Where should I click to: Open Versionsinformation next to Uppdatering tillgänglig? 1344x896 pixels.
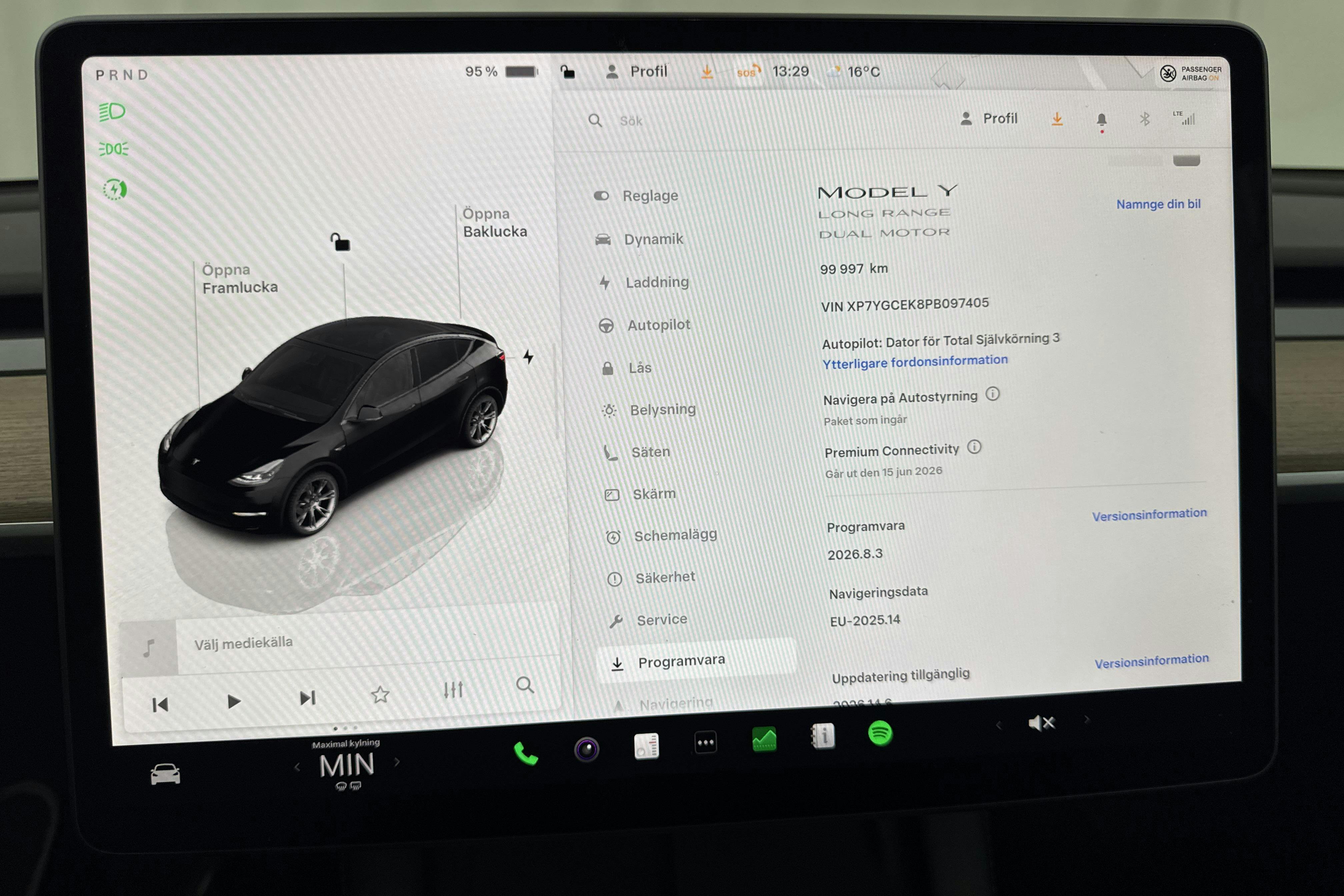click(1151, 661)
